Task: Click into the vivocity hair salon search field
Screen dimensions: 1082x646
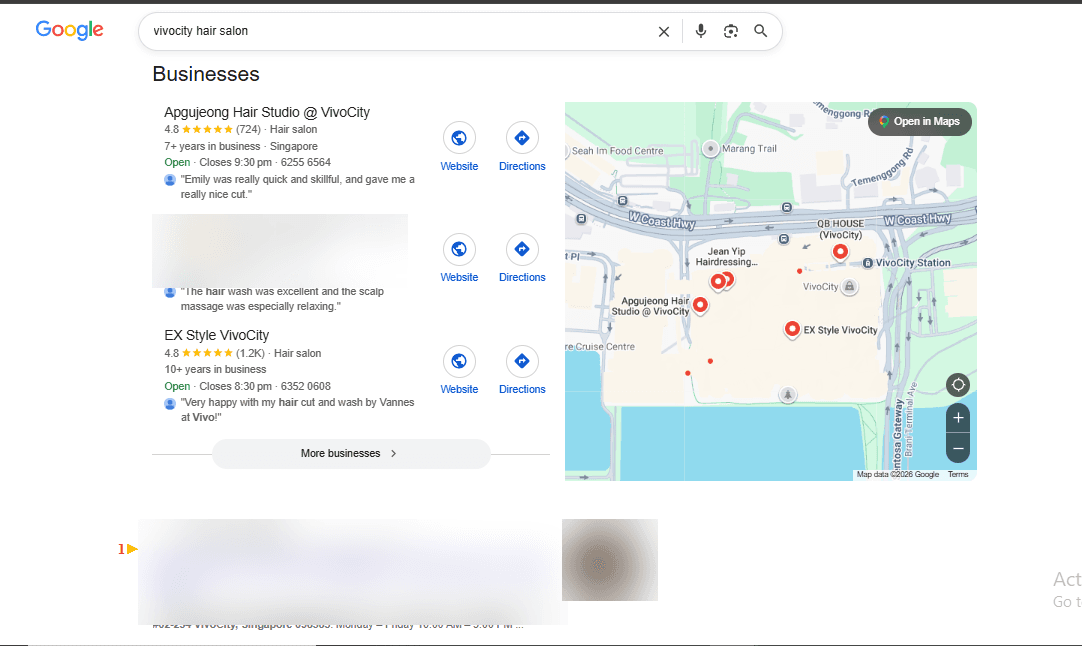Action: pyautogui.click(x=400, y=31)
